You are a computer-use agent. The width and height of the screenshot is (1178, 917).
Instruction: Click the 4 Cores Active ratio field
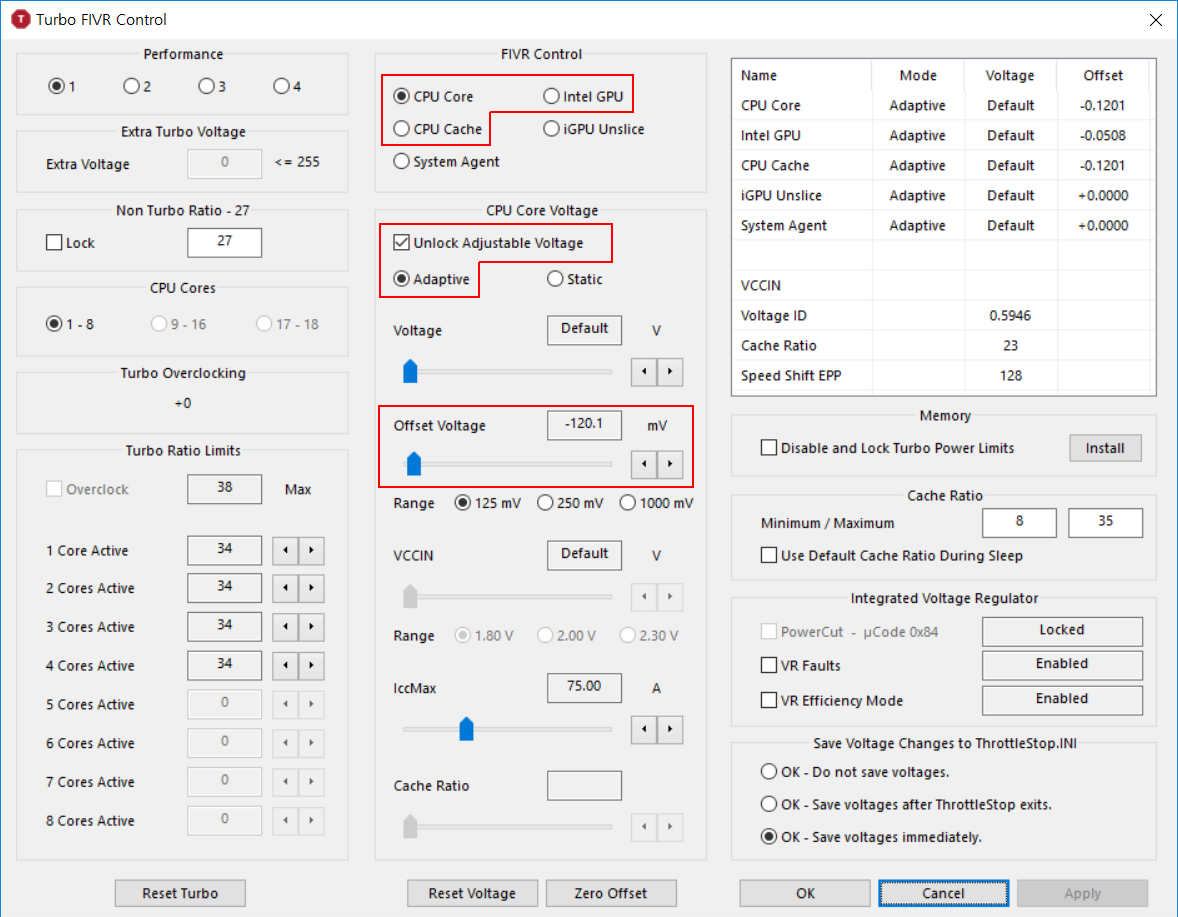(225, 665)
